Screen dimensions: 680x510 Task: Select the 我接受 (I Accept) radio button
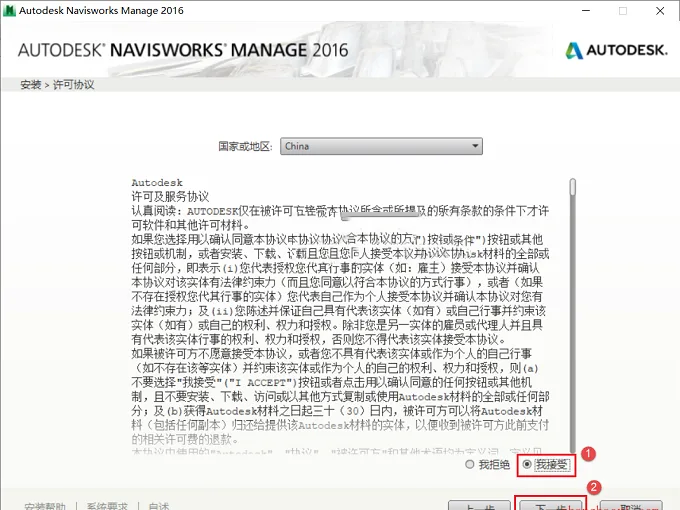click(x=527, y=464)
